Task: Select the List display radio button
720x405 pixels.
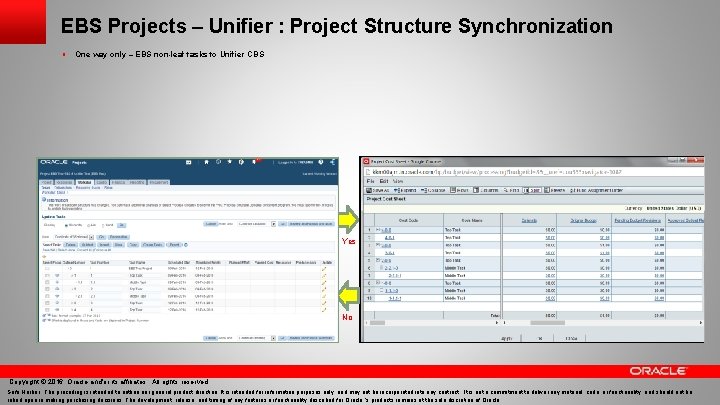Action: [x=88, y=225]
